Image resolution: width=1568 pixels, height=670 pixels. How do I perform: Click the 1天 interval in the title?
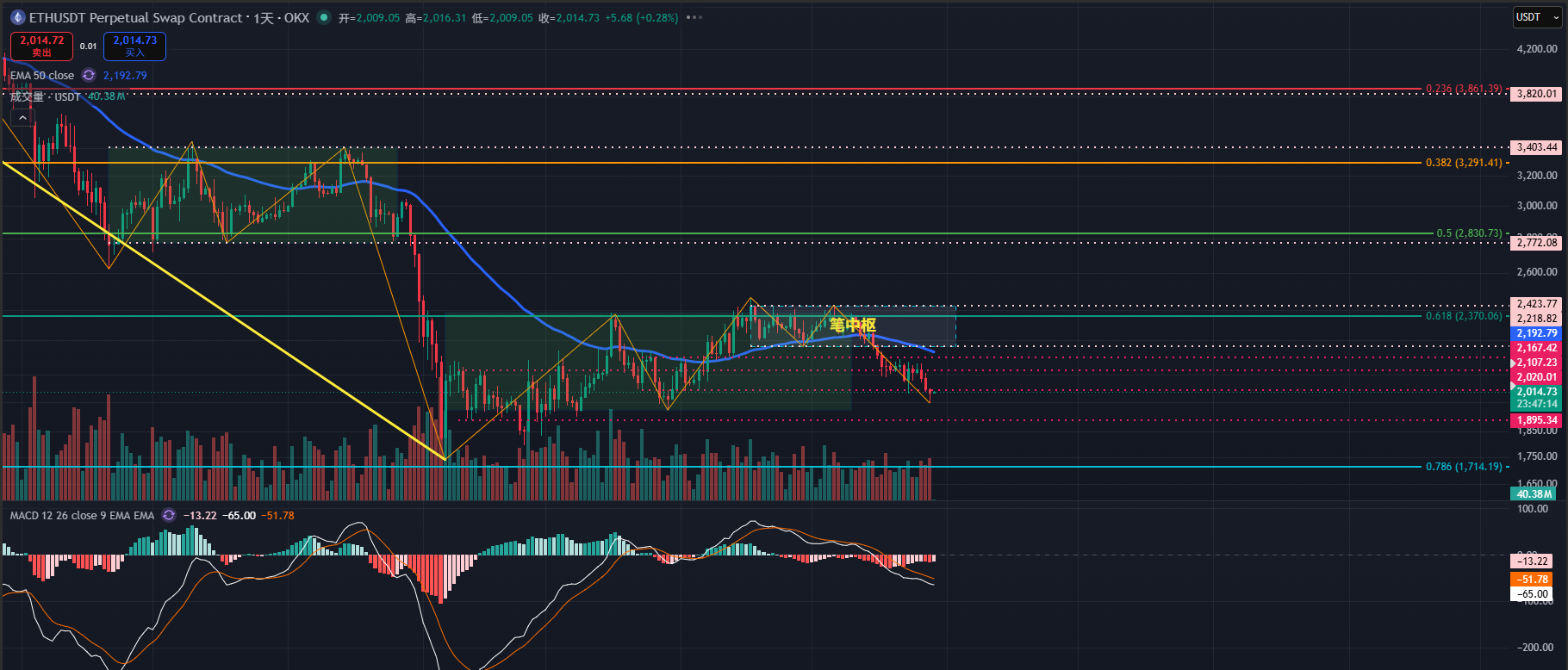coord(264,17)
